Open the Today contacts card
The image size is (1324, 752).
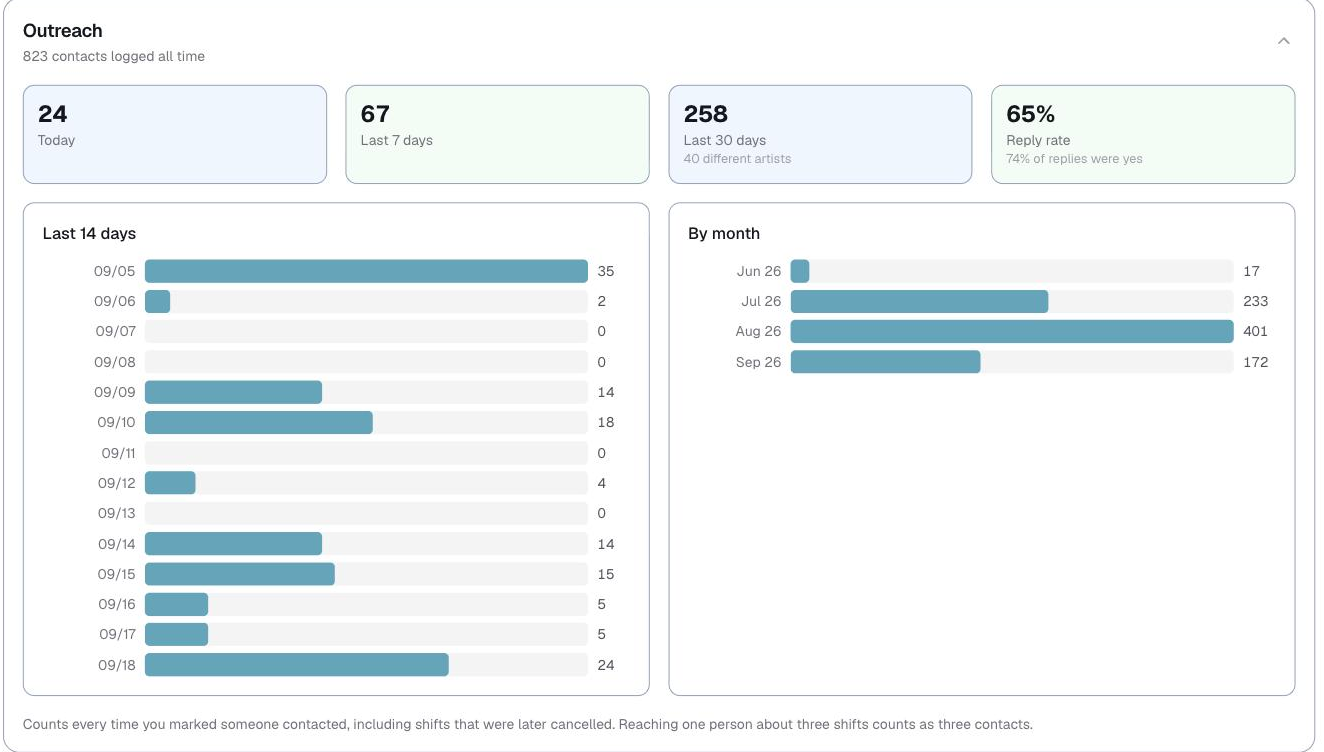coord(175,134)
